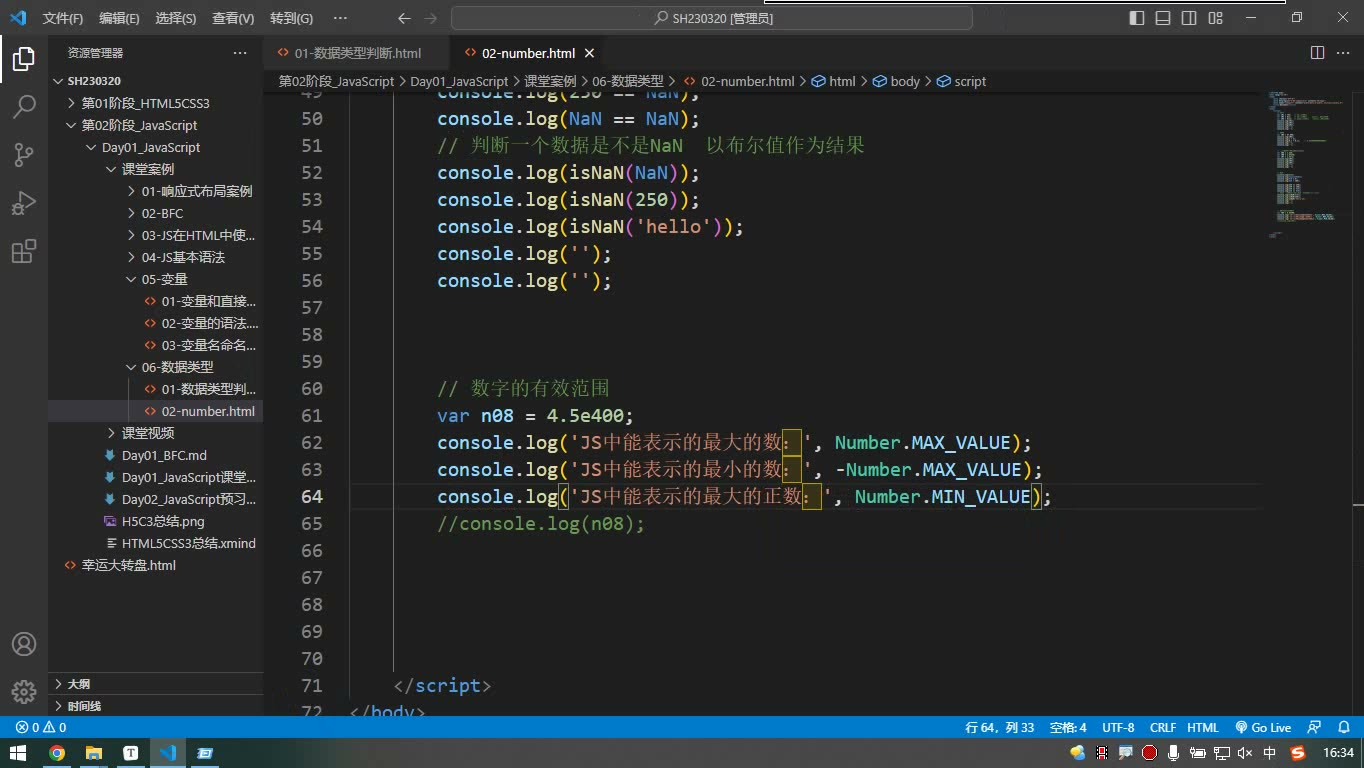Split the editor to the right
Viewport: 1364px width, 768px height.
pos(1317,53)
